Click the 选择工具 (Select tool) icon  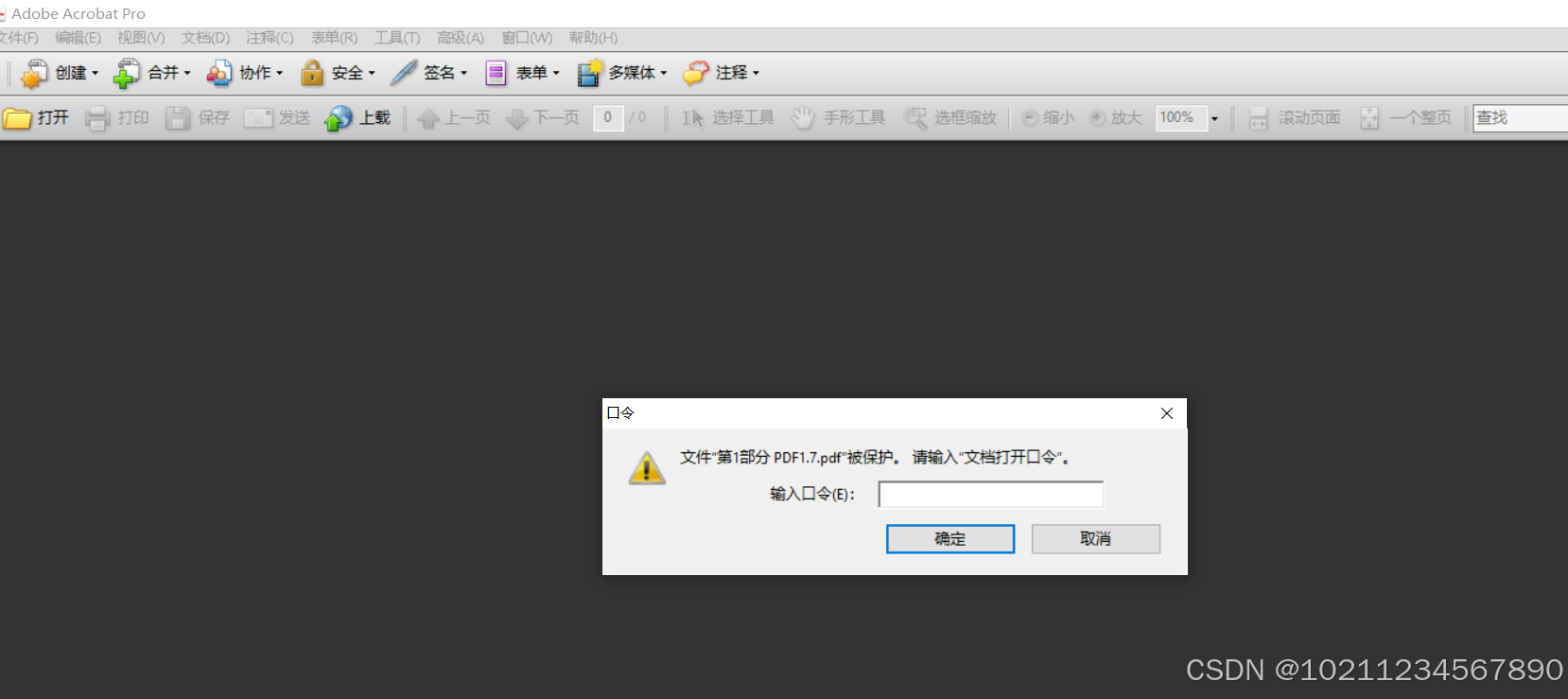click(x=693, y=118)
